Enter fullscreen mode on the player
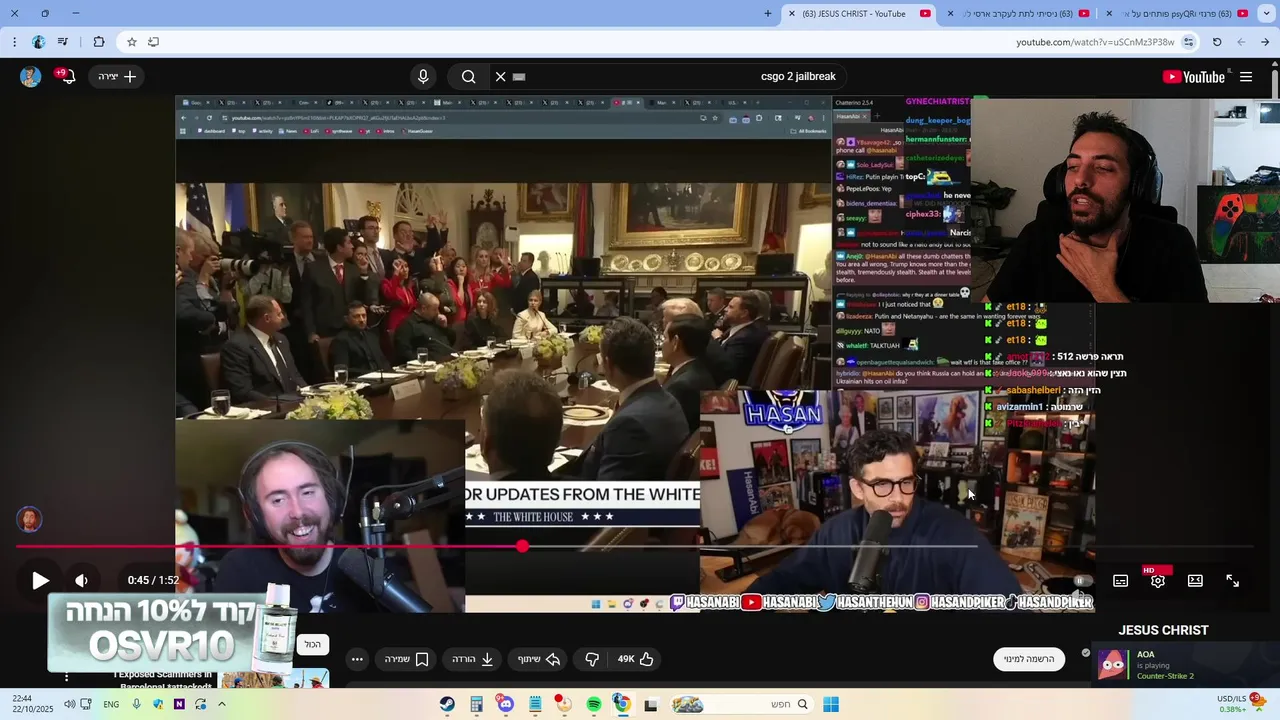The image size is (1280, 720). pos(1233,581)
